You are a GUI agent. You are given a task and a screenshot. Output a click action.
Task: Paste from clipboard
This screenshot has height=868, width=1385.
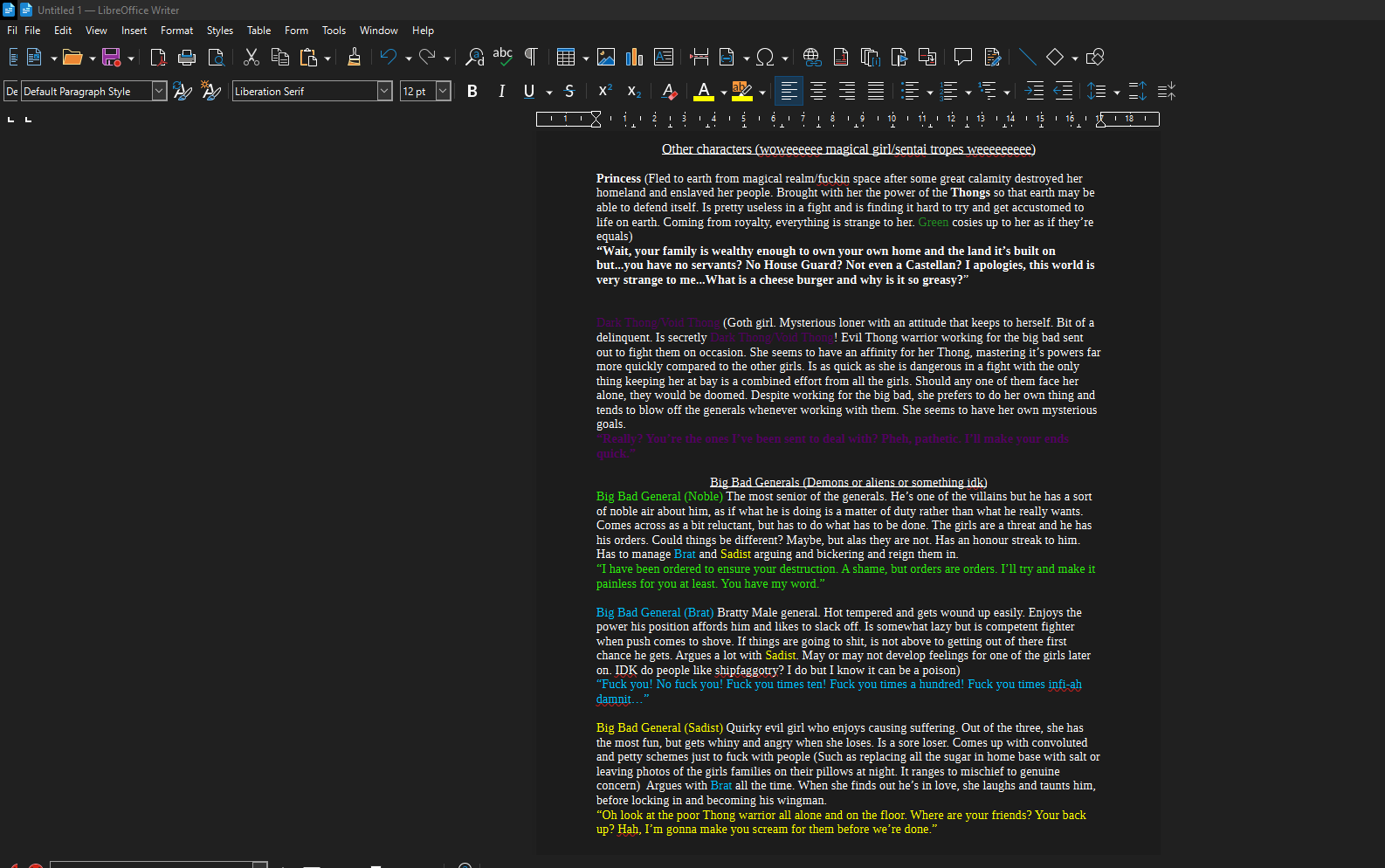pos(308,58)
